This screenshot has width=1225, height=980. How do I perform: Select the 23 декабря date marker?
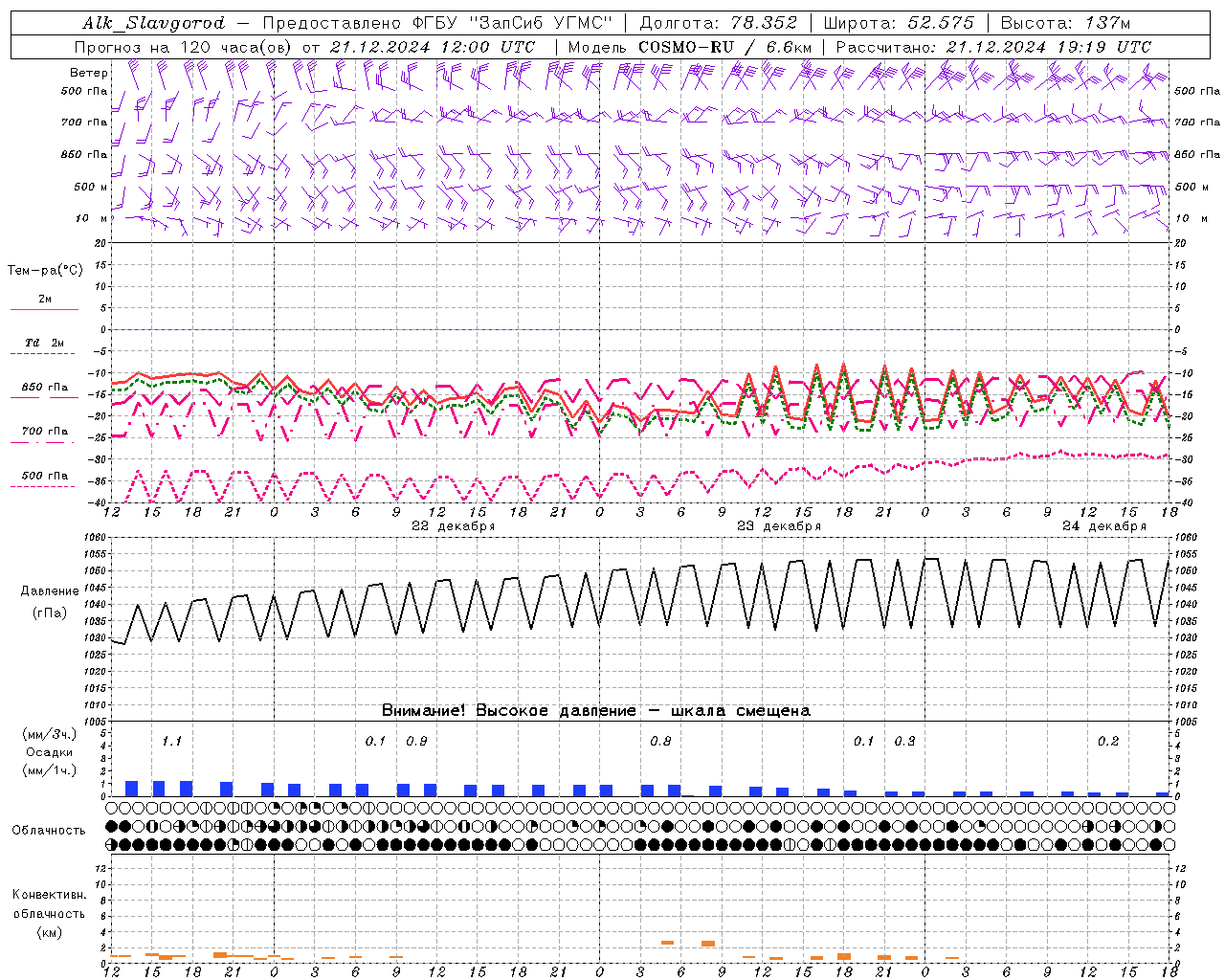point(778,526)
